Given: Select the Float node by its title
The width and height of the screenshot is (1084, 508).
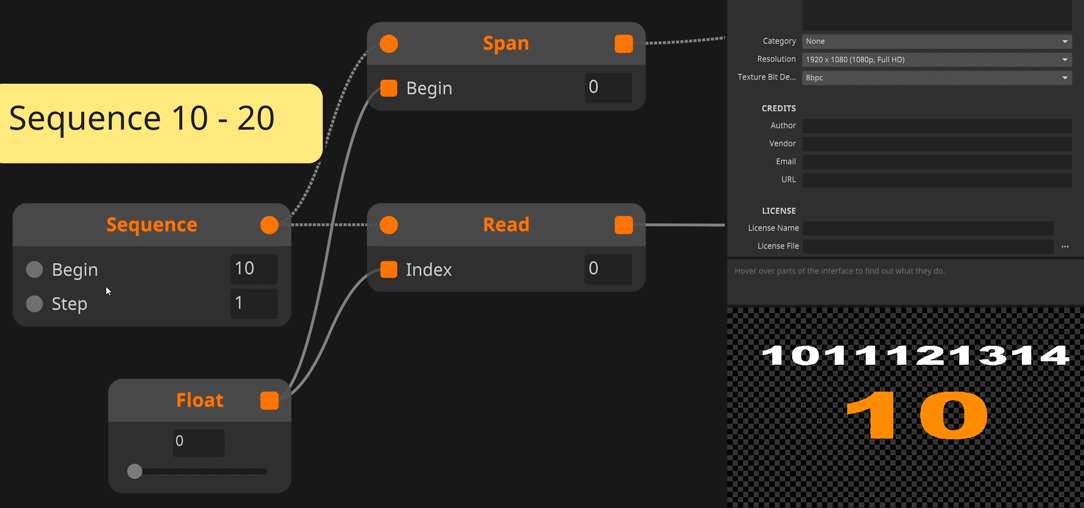Looking at the screenshot, I should [x=200, y=400].
